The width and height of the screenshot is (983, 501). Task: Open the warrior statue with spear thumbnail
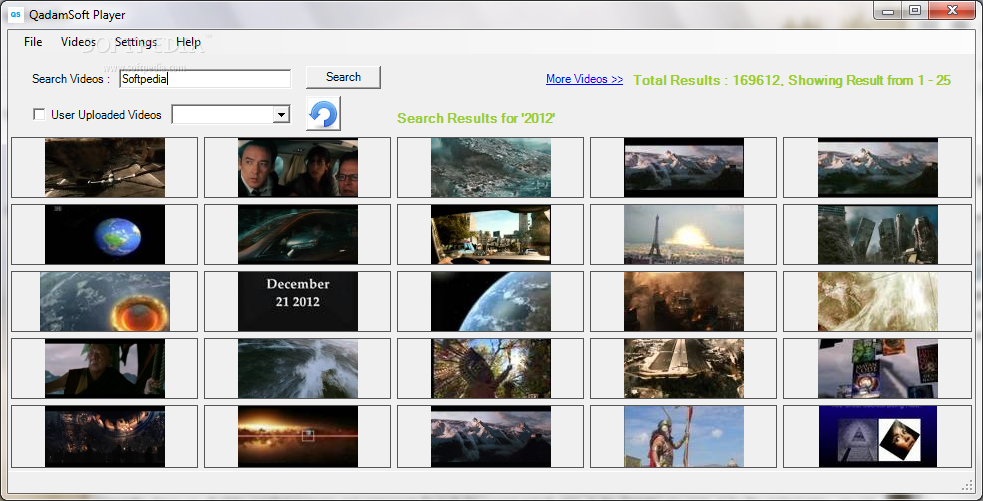pyautogui.click(x=684, y=436)
